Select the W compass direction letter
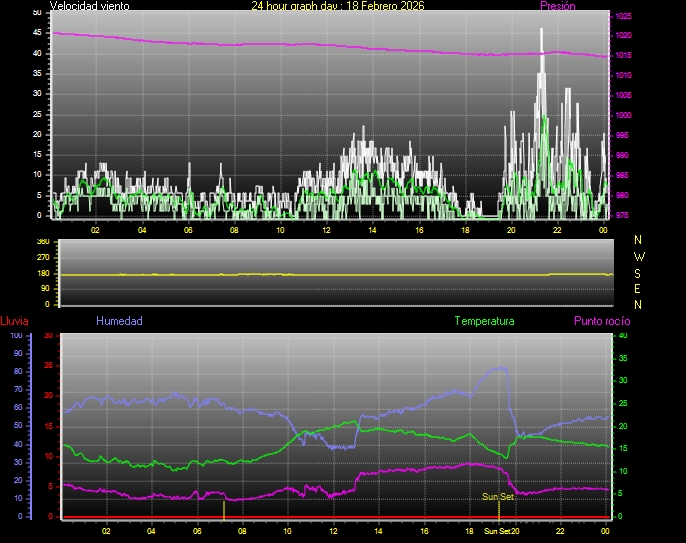Viewport: 686px width, 543px height. point(639,256)
